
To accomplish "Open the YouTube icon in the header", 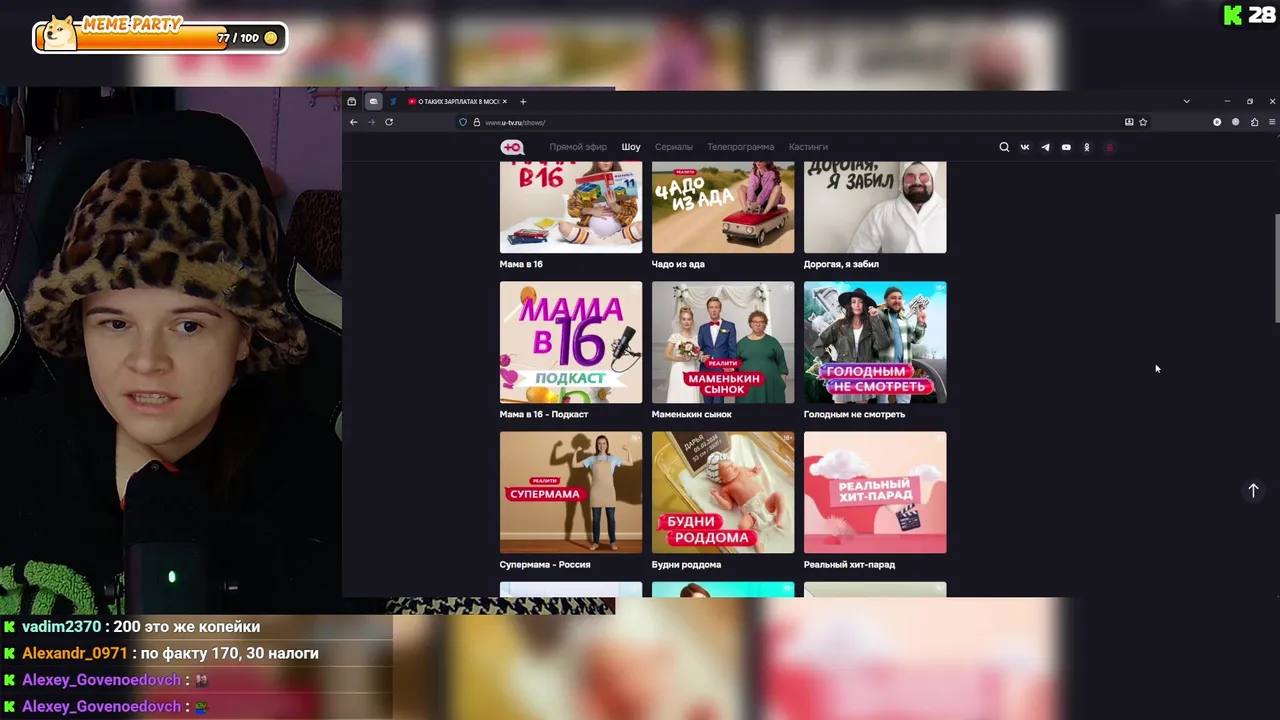I will [x=1066, y=147].
